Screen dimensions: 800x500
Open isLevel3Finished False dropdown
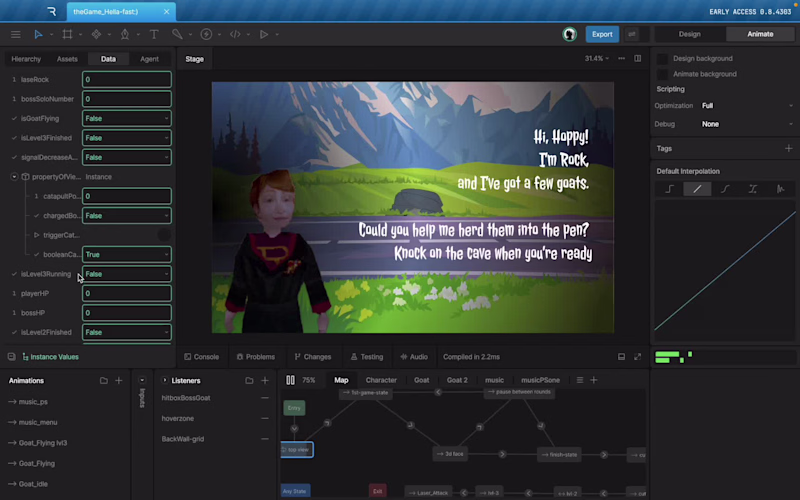(x=127, y=138)
